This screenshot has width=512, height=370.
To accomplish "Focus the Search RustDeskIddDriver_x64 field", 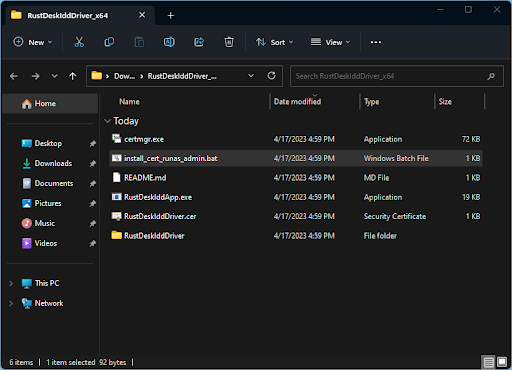I will pos(397,76).
